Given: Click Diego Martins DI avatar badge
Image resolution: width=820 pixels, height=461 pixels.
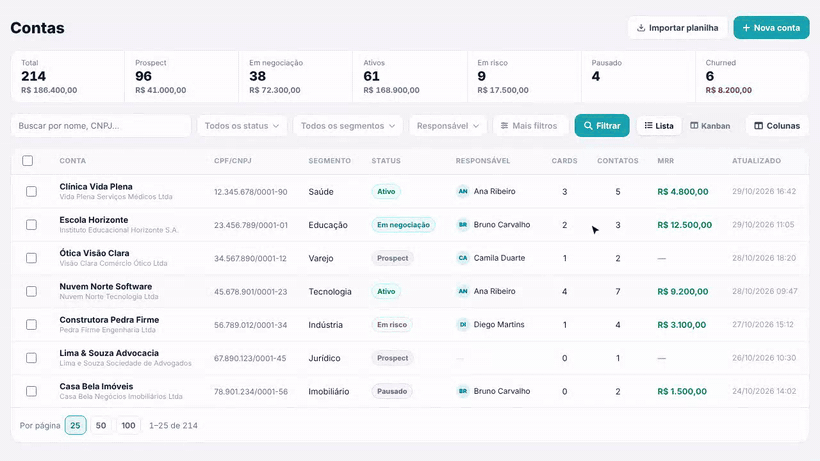Looking at the screenshot, I should [463, 325].
